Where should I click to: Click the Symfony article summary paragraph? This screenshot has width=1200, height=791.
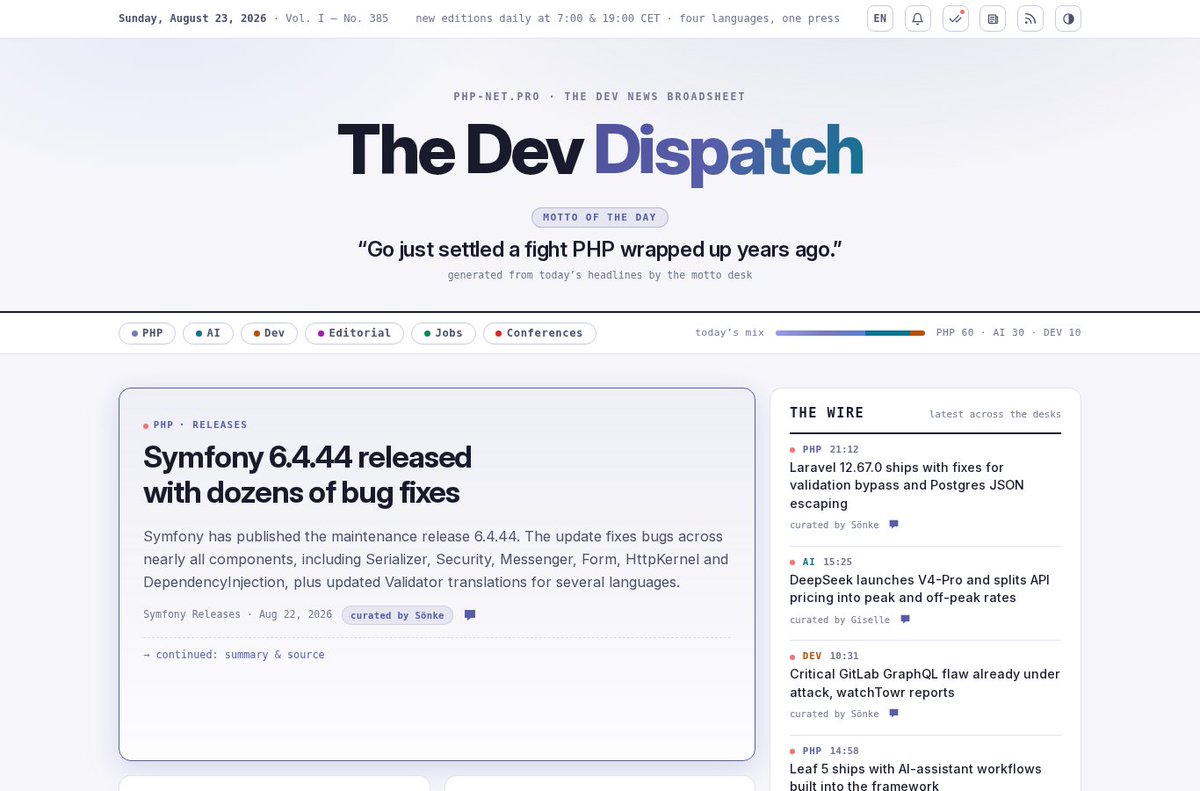(436, 559)
